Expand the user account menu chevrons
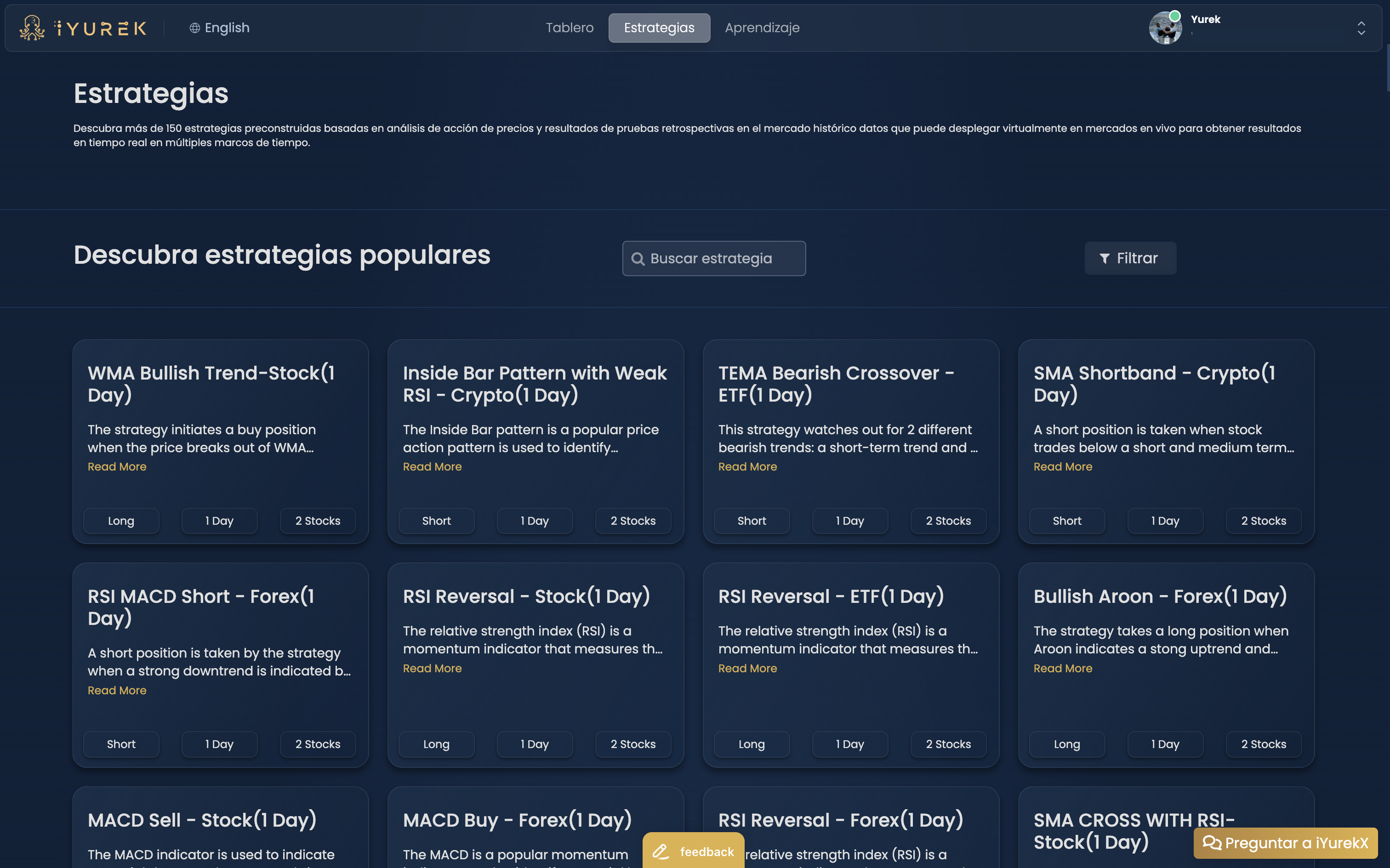1390x868 pixels. [x=1361, y=28]
